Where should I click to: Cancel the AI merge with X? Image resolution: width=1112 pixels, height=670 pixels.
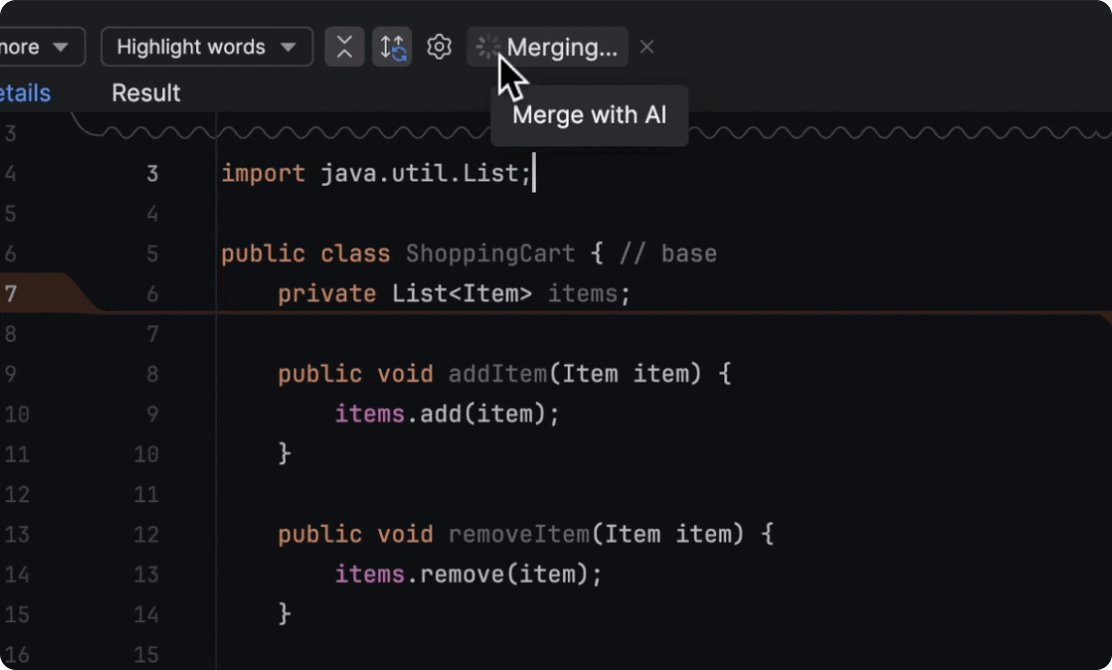tap(647, 47)
